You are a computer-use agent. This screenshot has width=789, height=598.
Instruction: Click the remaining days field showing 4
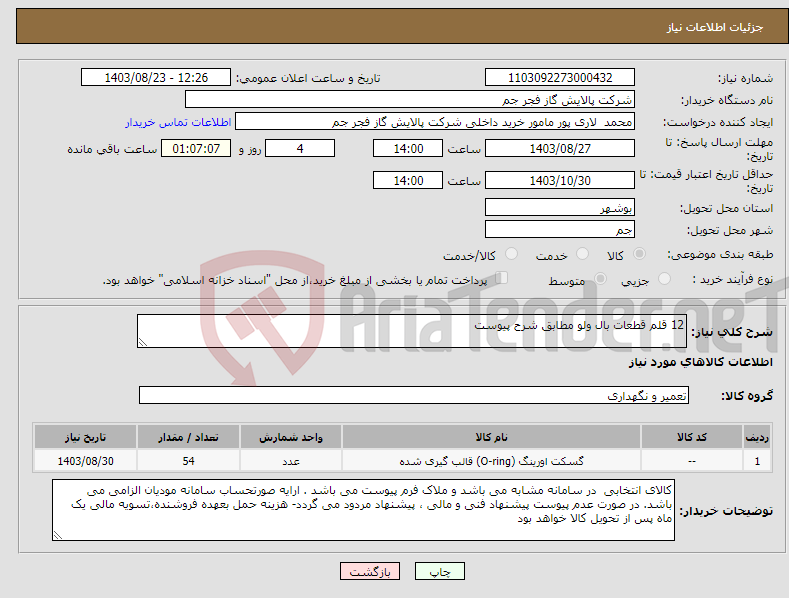[x=300, y=148]
